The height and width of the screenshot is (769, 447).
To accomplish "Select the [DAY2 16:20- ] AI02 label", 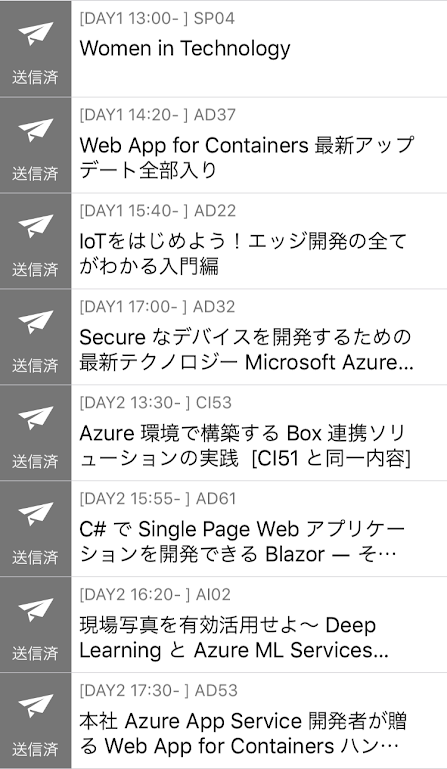I will coord(155,595).
